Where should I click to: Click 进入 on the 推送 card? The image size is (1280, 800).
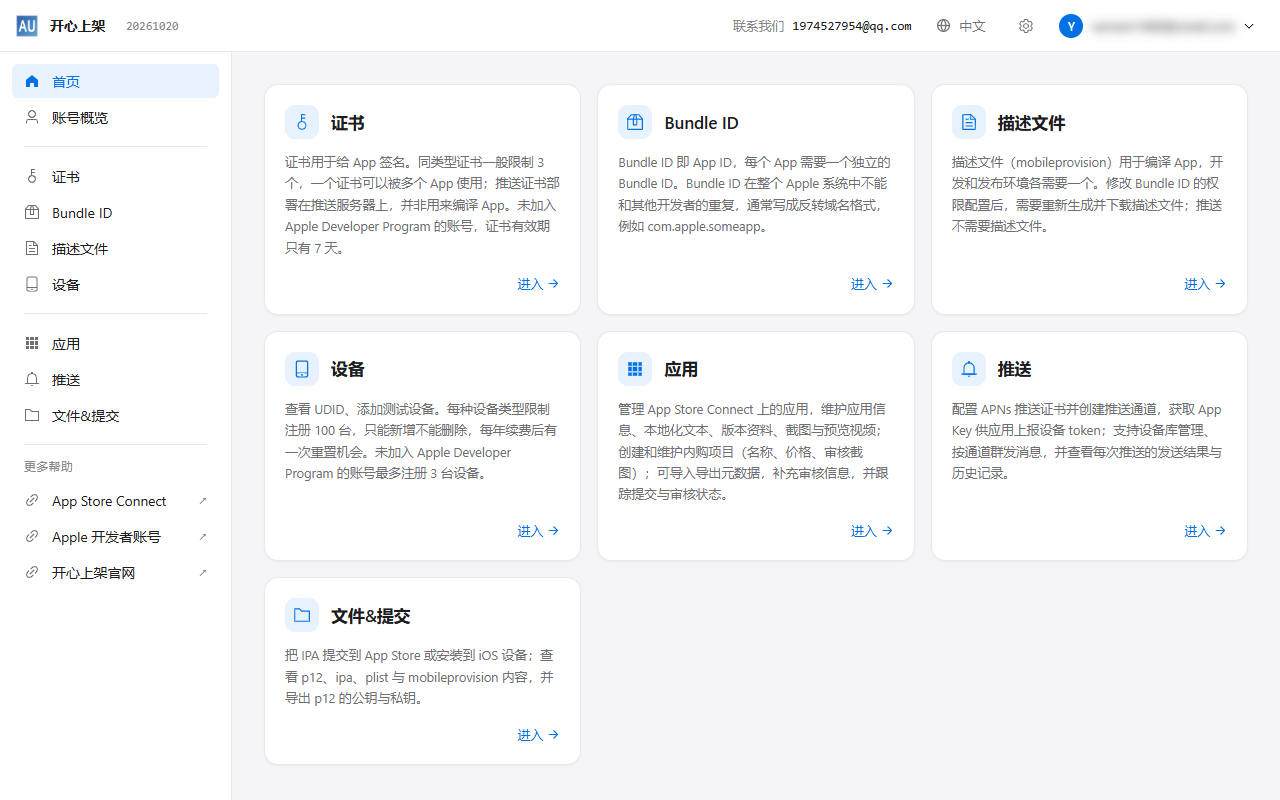(x=1205, y=531)
